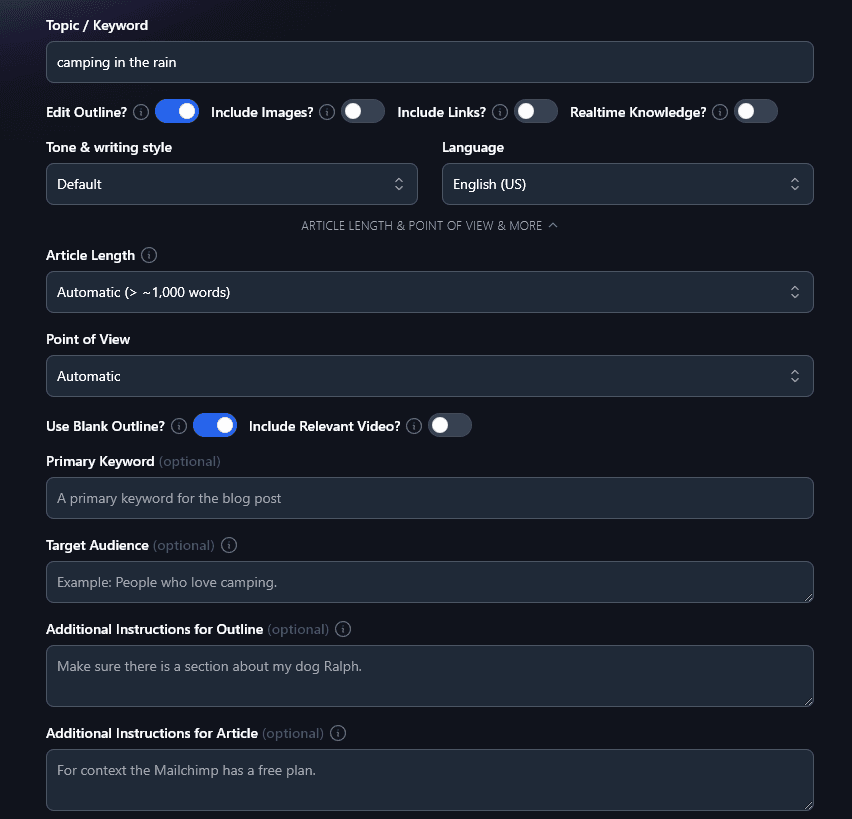Enable the Include Images toggle
The width and height of the screenshot is (852, 819).
[363, 111]
